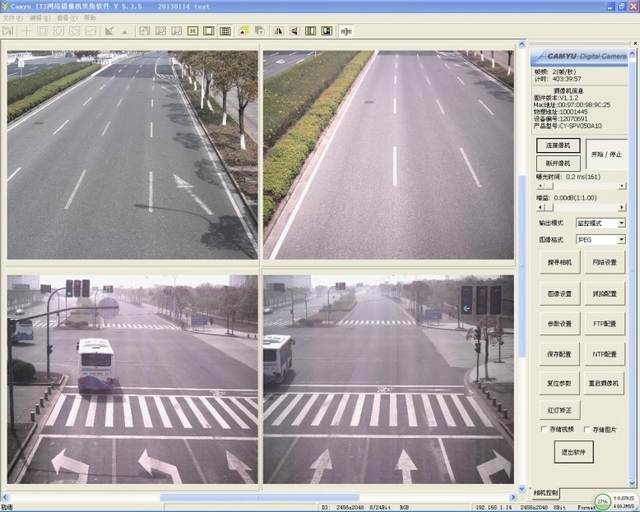Select the crosshair tool in the toolbar
The image size is (640, 512).
pos(26,31)
